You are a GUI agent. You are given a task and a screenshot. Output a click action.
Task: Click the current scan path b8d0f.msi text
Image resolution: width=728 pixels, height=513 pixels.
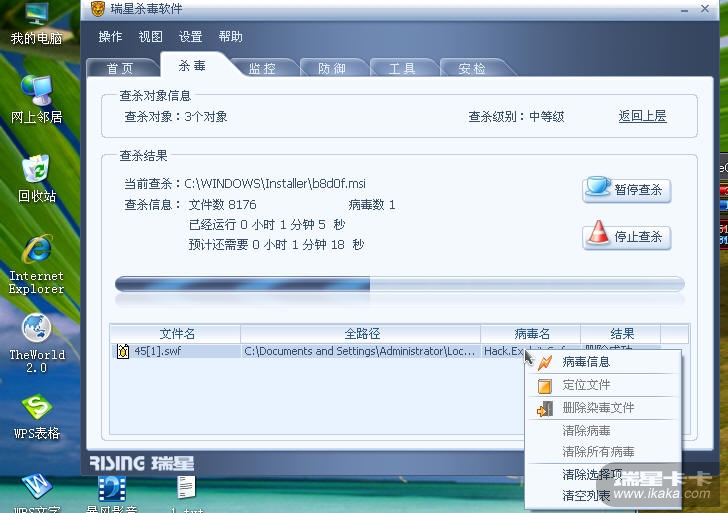pyautogui.click(x=275, y=183)
